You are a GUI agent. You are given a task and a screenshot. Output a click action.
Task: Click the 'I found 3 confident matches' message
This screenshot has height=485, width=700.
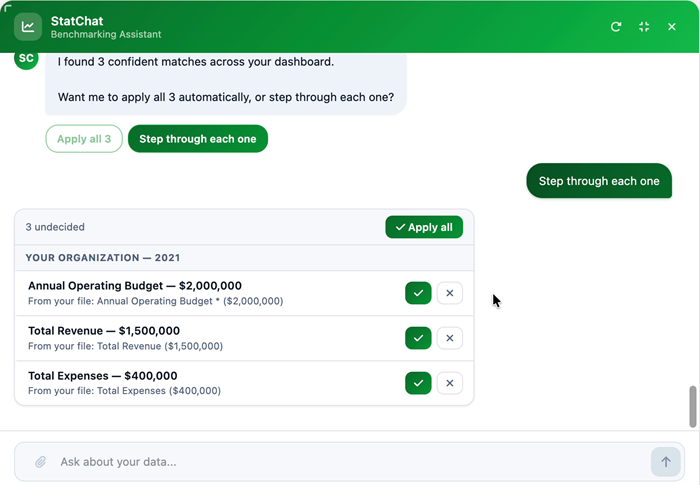[x=196, y=62]
